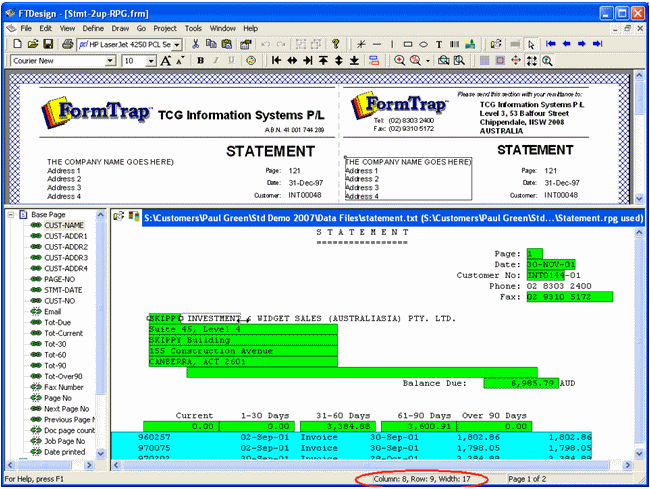This screenshot has height=489, width=650.
Task: Click the decrease font size icon
Action: point(180,61)
